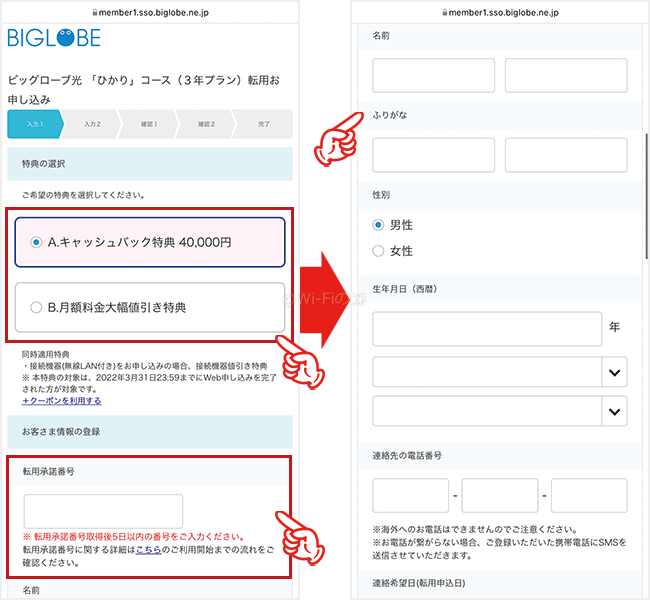
Task: Click the 生年月日（西暦） label
Action: pyautogui.click(x=405, y=289)
